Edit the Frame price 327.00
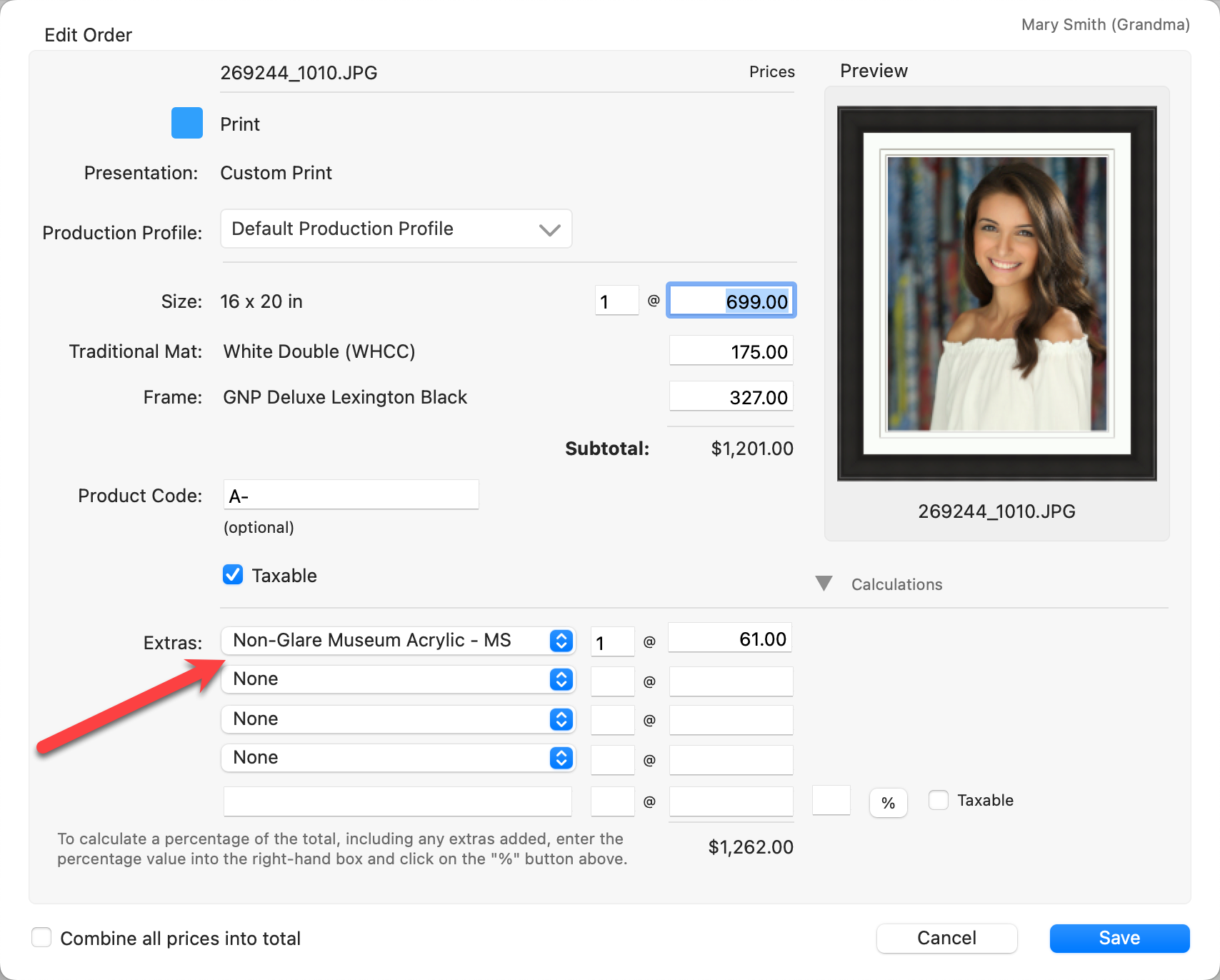The image size is (1220, 980). pyautogui.click(x=731, y=397)
